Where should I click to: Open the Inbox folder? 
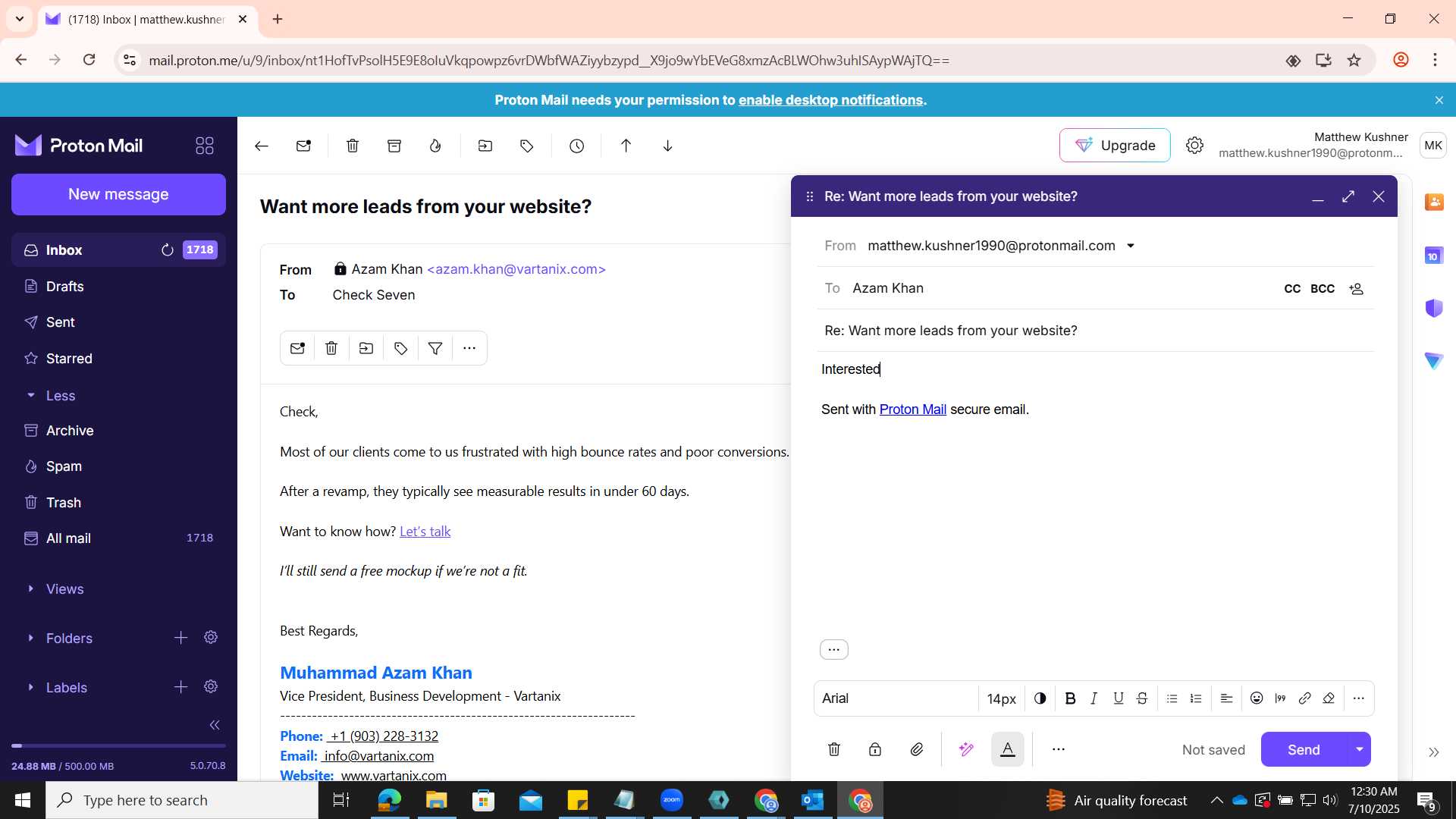click(118, 250)
